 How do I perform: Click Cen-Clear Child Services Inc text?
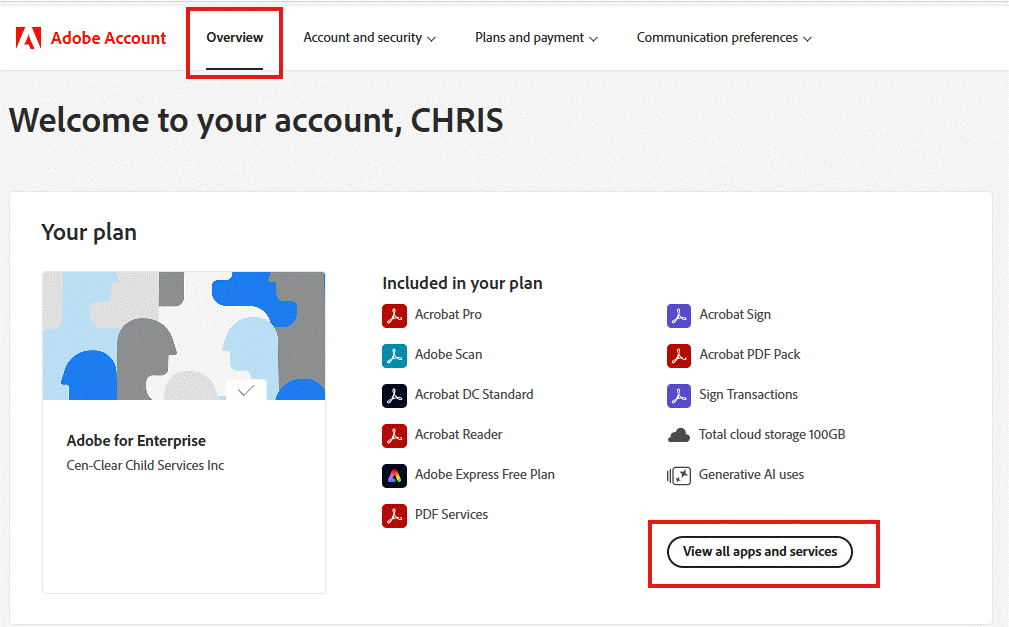145,465
